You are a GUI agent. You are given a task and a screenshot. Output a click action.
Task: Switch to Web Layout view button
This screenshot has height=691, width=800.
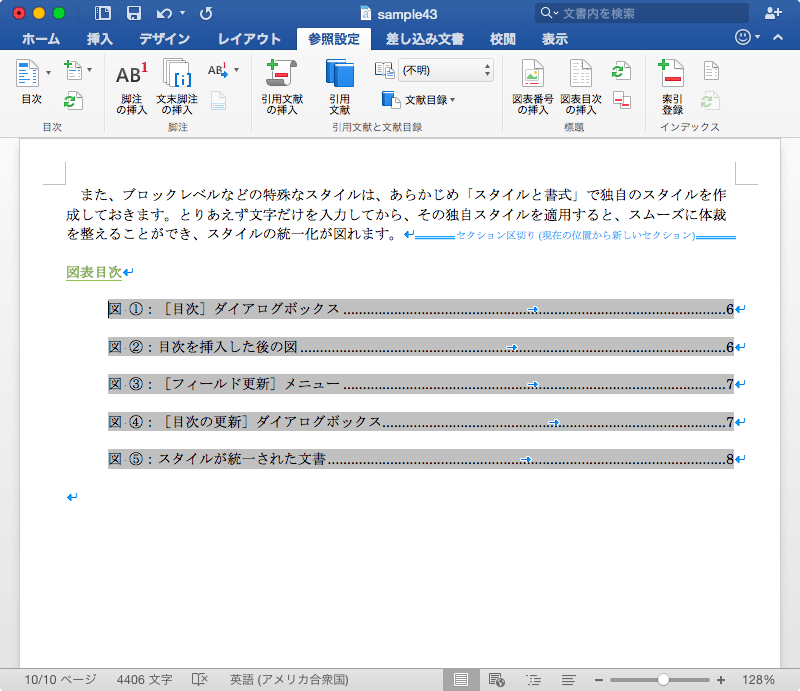(496, 679)
